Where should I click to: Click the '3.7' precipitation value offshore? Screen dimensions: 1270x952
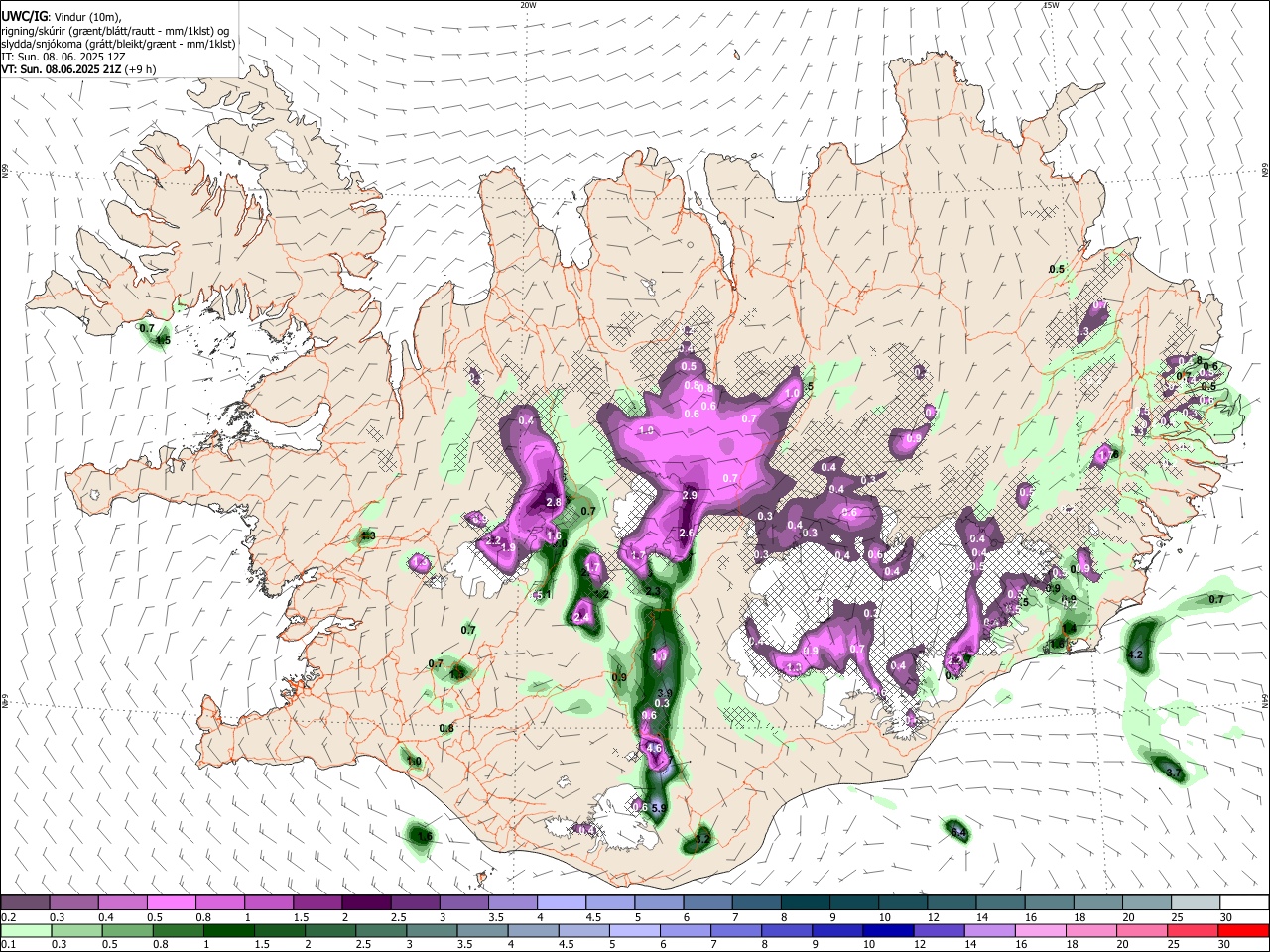(x=1174, y=773)
